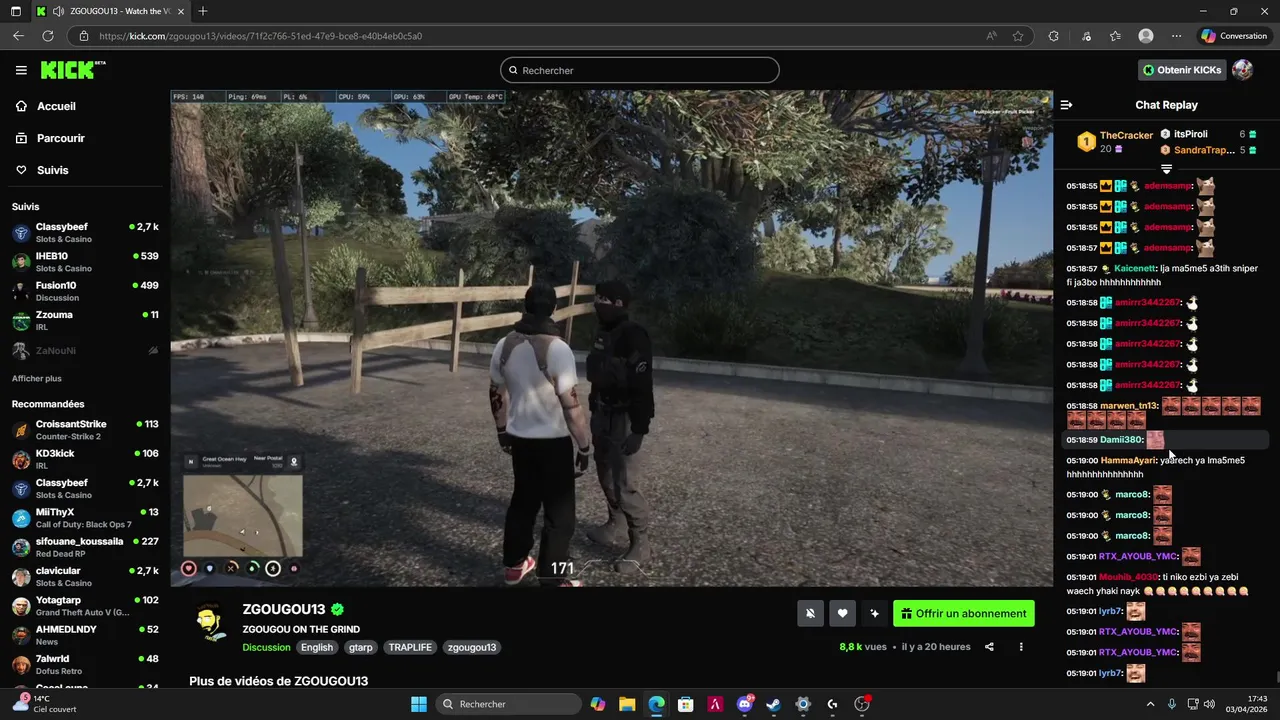1280x720 pixels.
Task: Open Discussion category link
Action: tap(266, 647)
